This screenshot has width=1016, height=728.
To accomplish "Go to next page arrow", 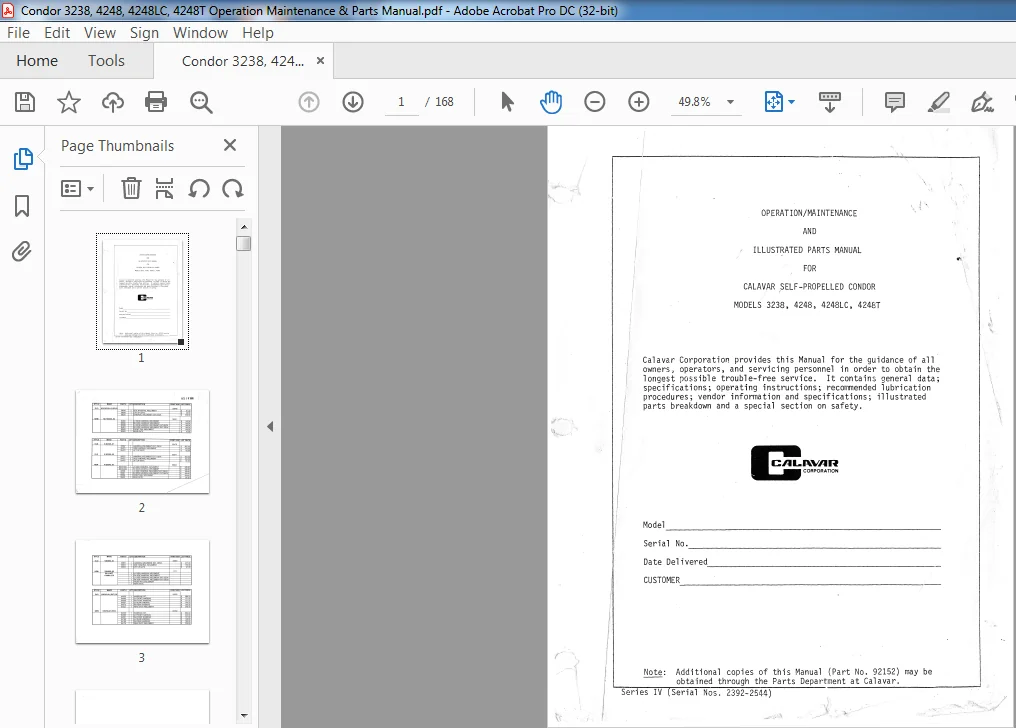I will click(353, 102).
